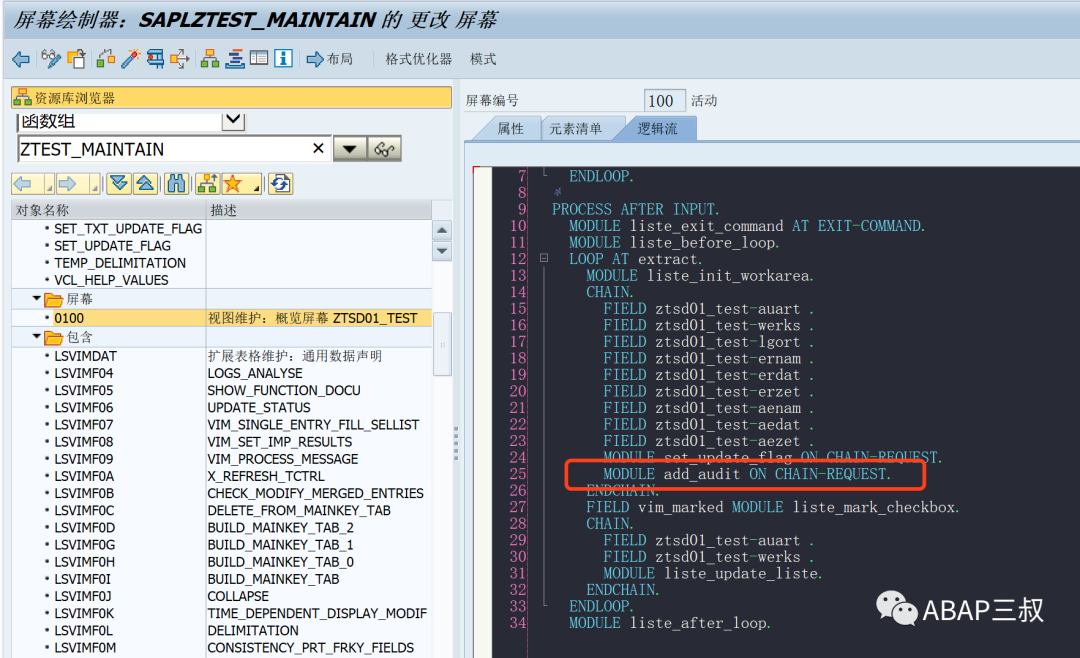Click the blue information icon
This screenshot has width=1080, height=658.
coord(283,59)
